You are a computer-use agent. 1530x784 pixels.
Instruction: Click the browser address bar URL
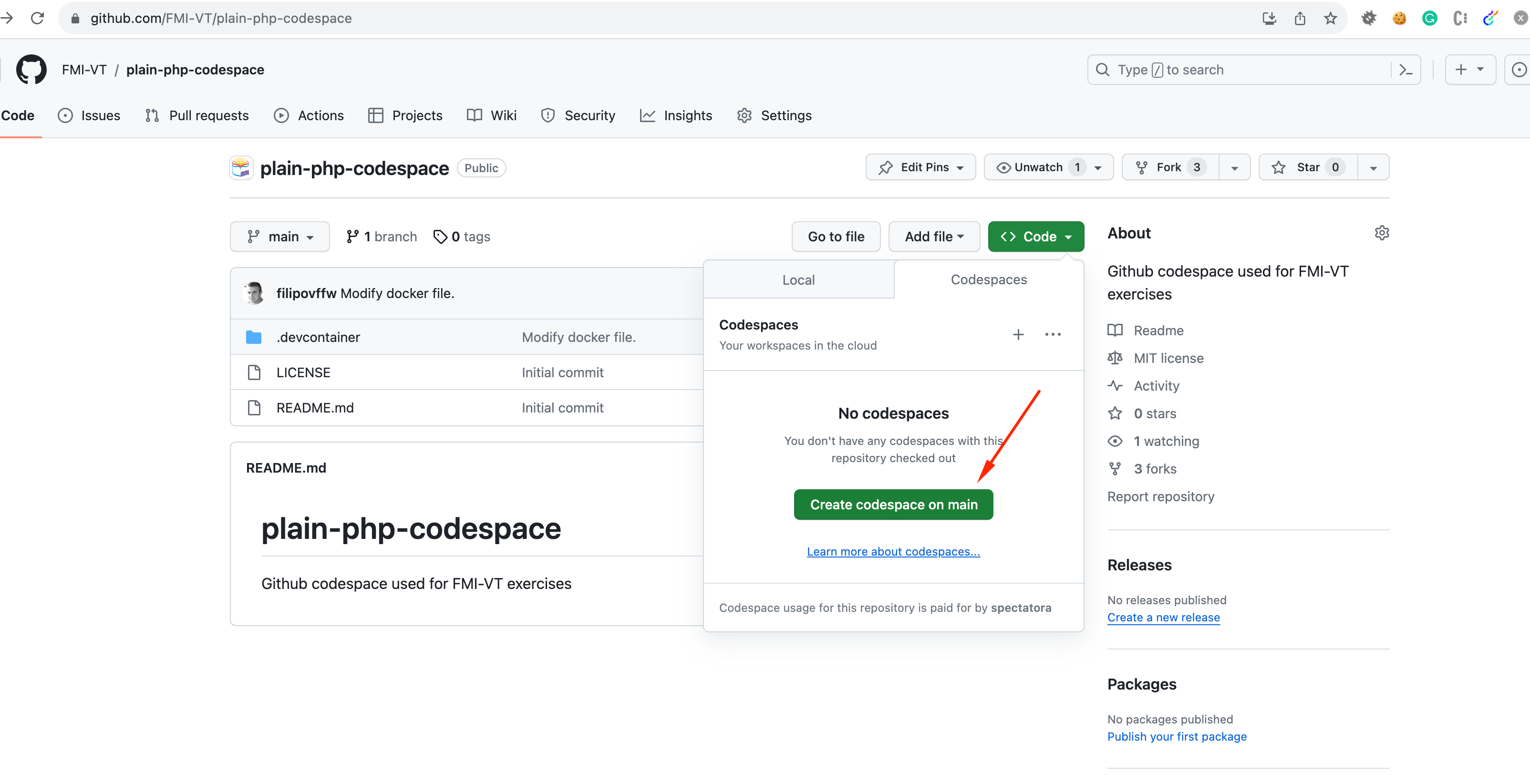(x=221, y=19)
